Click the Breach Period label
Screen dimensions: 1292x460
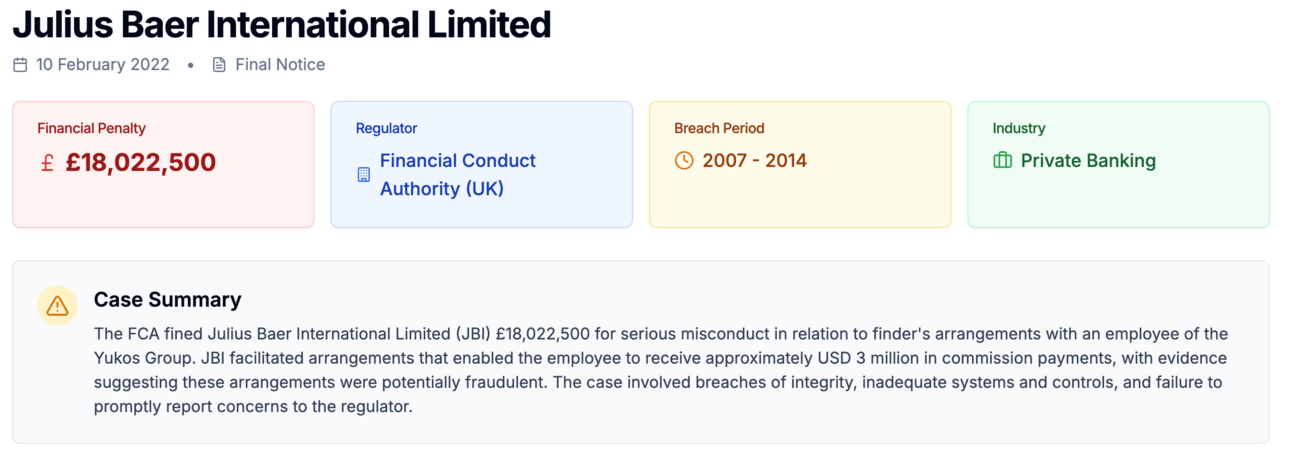(x=719, y=128)
